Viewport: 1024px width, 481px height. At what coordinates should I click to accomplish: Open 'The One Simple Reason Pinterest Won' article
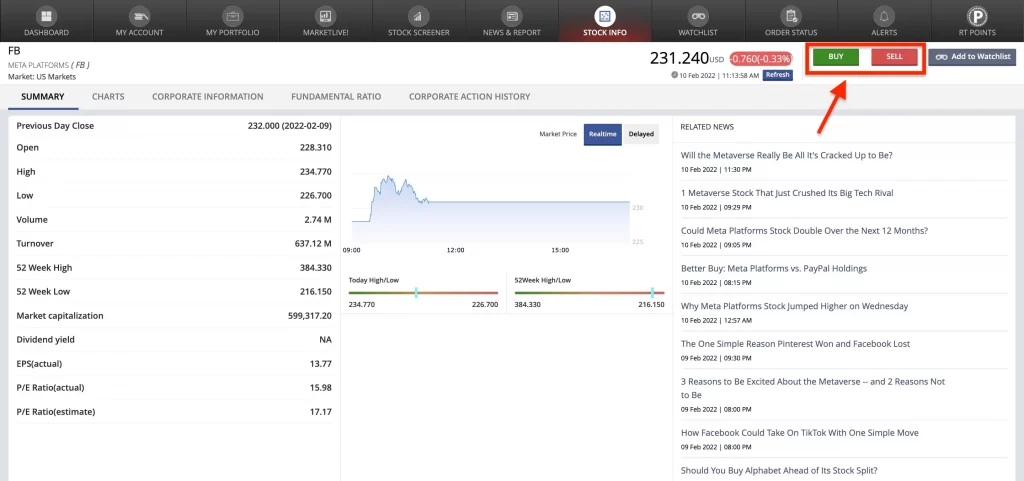(795, 344)
